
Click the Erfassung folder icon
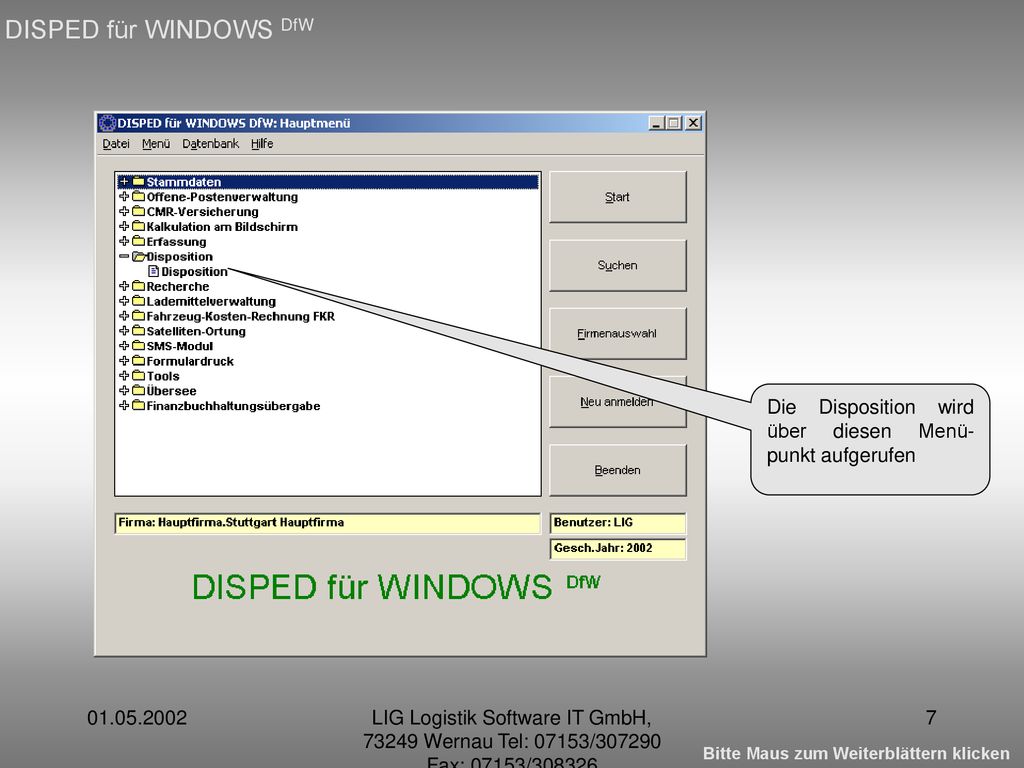(x=138, y=242)
